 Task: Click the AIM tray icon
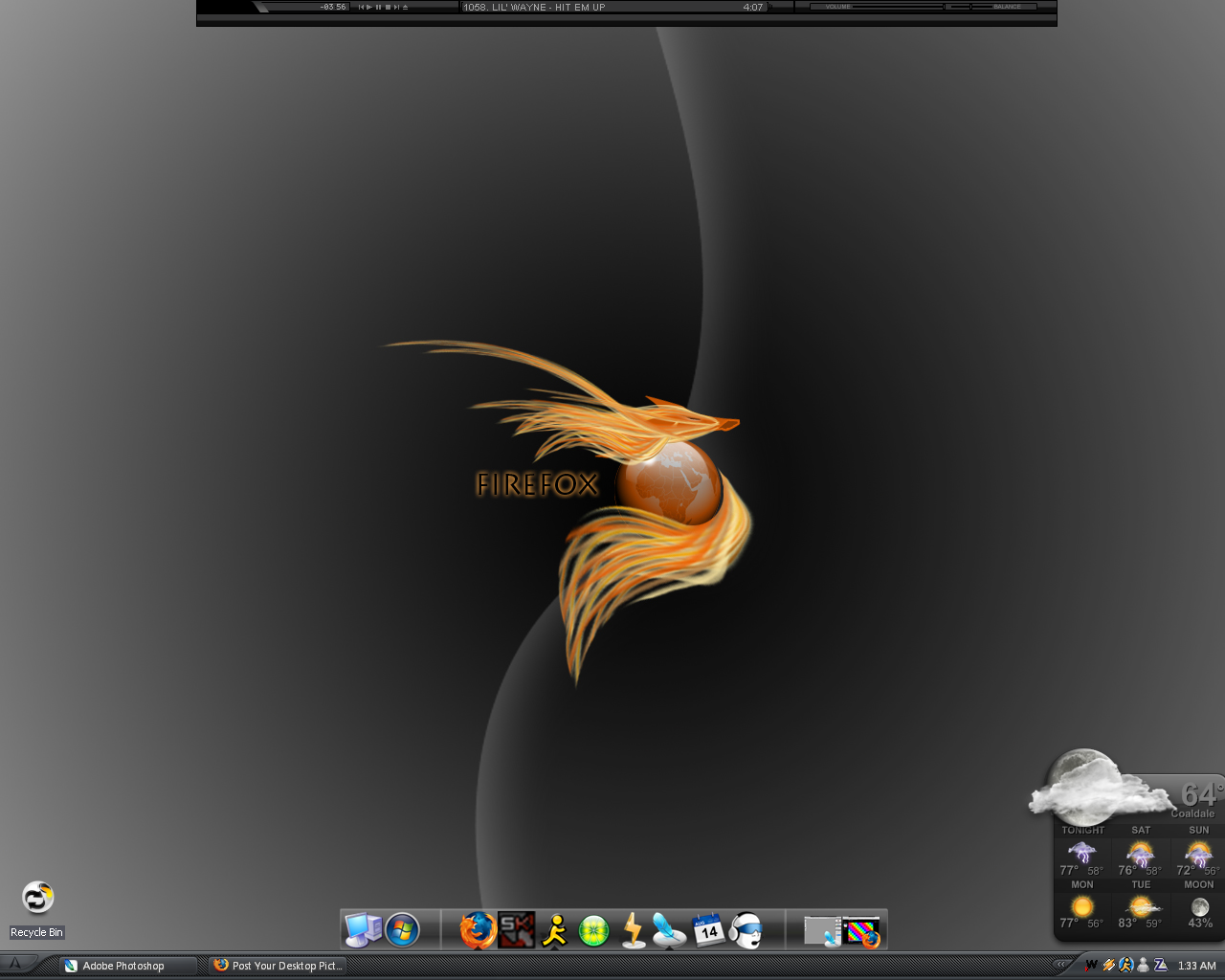(1125, 965)
